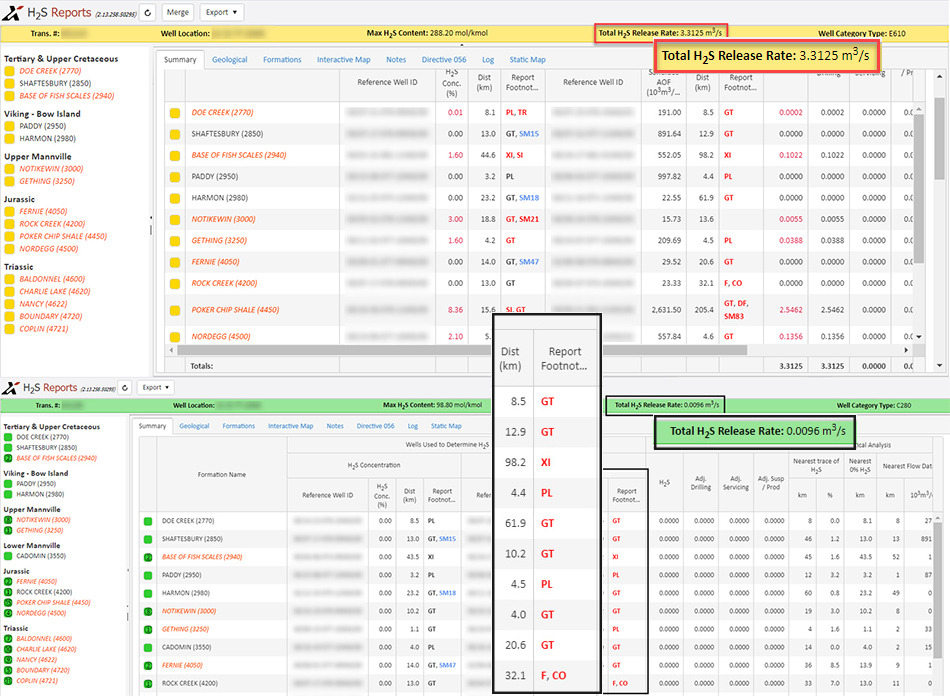Viewport: 950px width, 696px height.
Task: Collapse the left formation panel with the splitter arrow
Action: (151, 217)
